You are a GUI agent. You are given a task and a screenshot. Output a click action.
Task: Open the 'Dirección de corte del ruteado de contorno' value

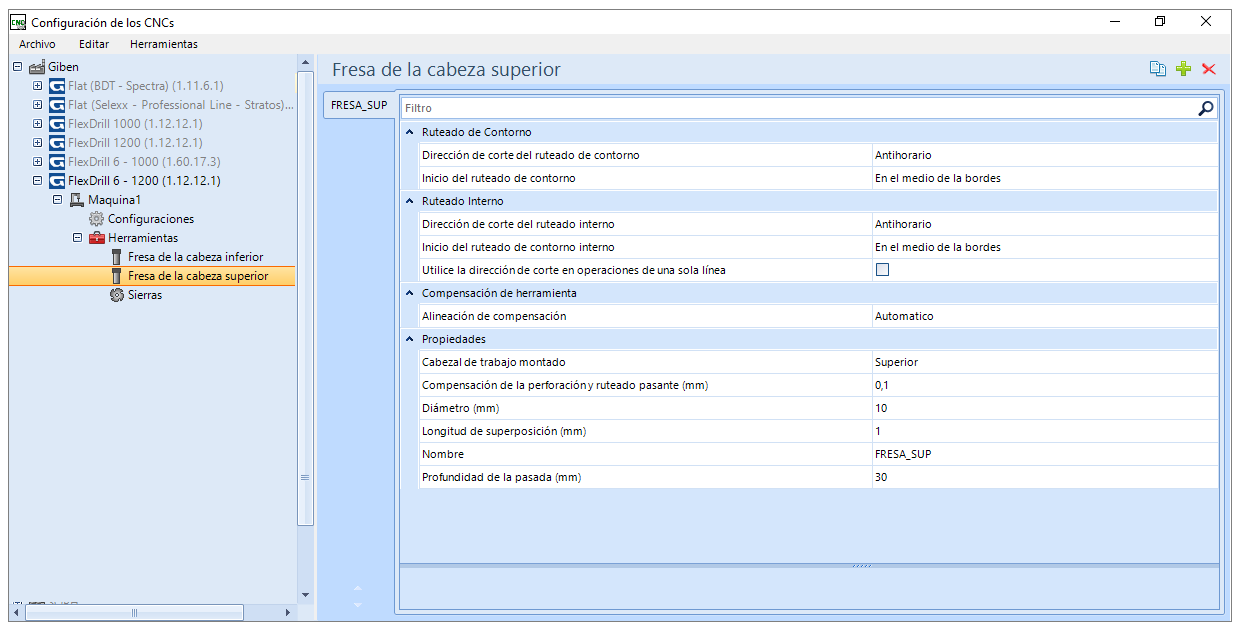[x=1044, y=155]
